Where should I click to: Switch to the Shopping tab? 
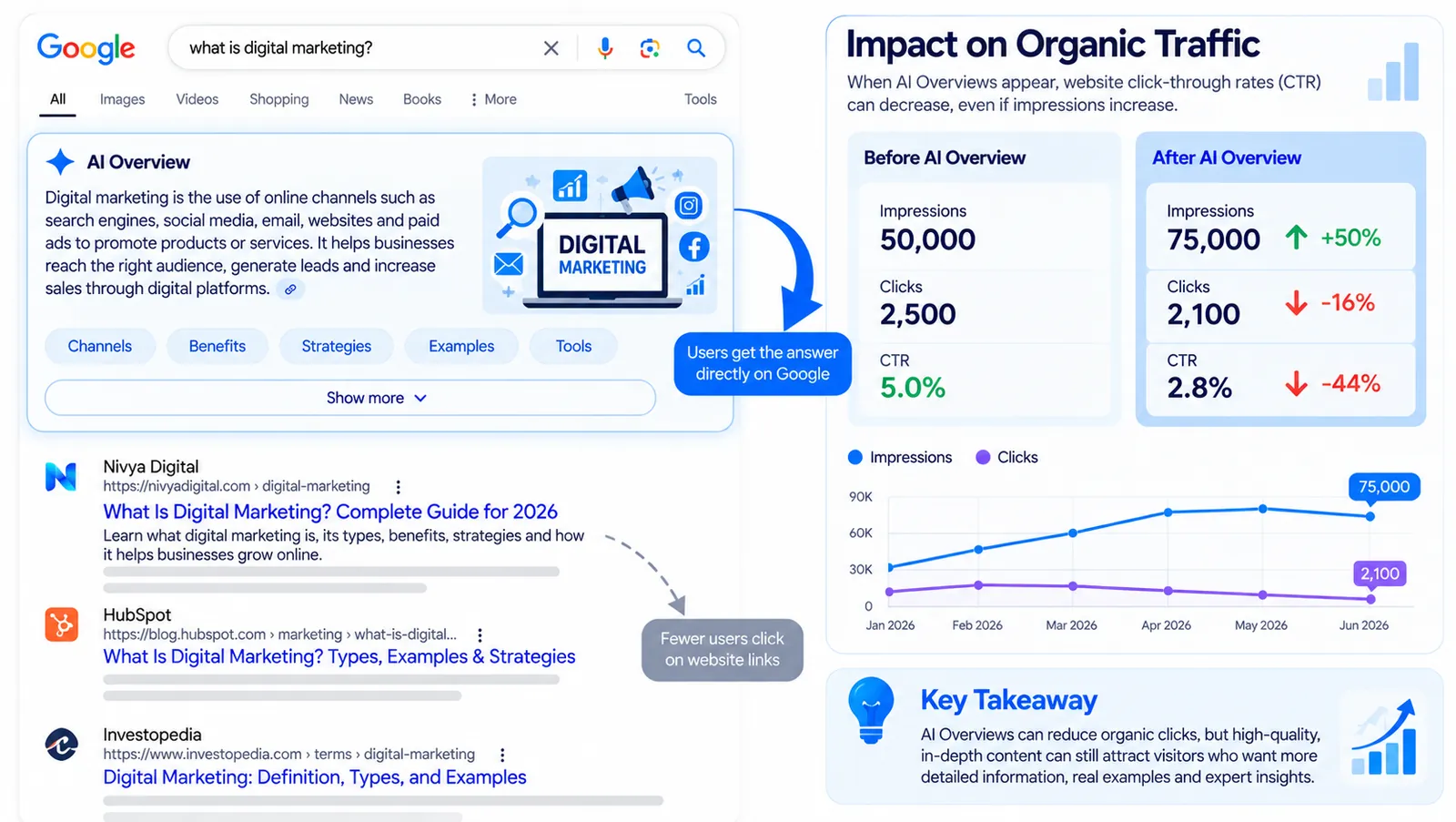[x=279, y=99]
